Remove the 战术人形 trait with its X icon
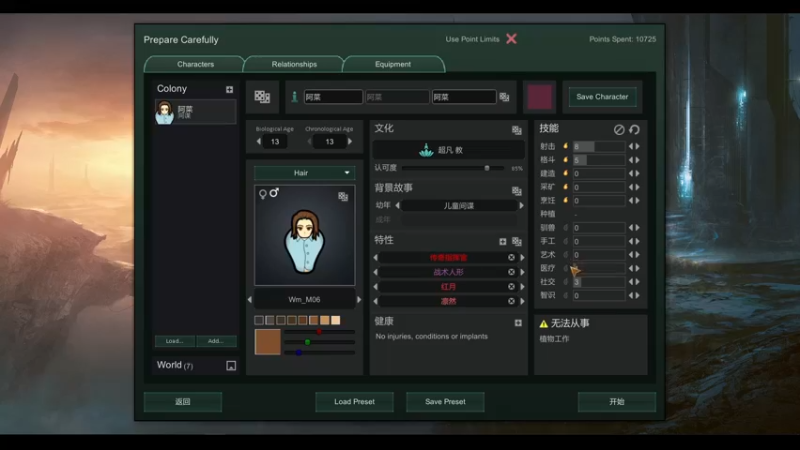This screenshot has width=800, height=450. 511,272
